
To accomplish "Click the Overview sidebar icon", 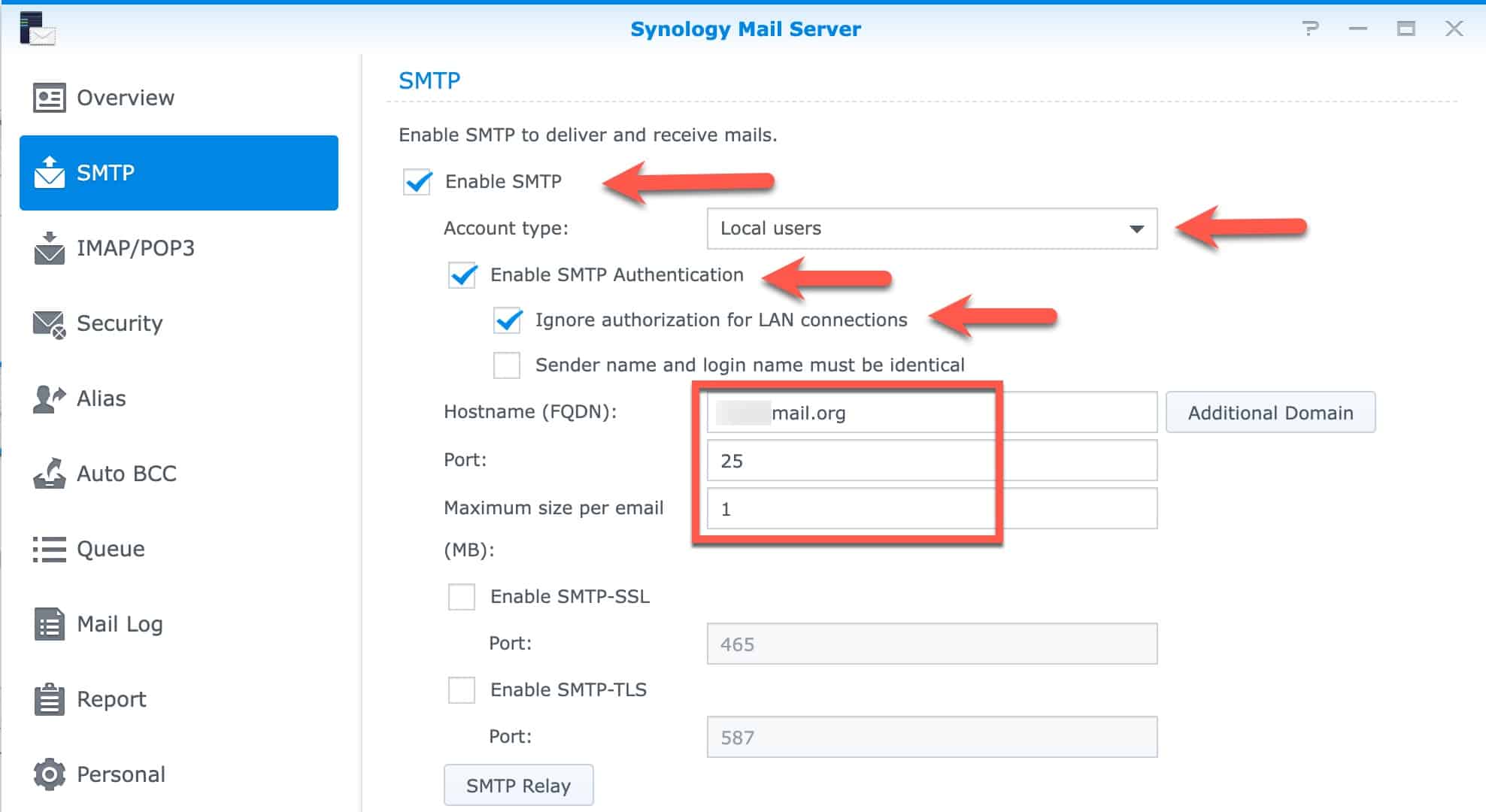I will pyautogui.click(x=50, y=98).
